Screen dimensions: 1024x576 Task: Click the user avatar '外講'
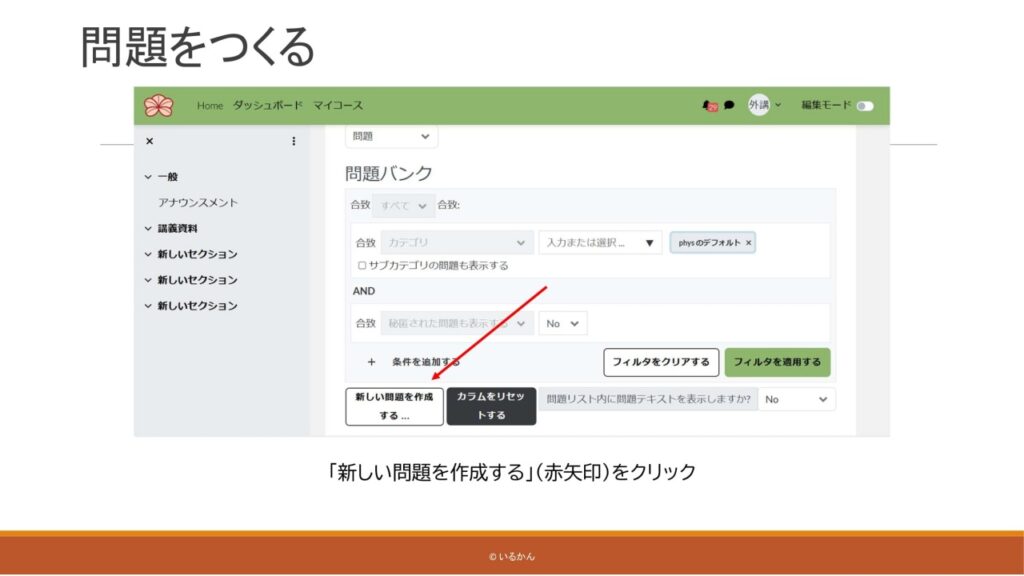tap(759, 105)
